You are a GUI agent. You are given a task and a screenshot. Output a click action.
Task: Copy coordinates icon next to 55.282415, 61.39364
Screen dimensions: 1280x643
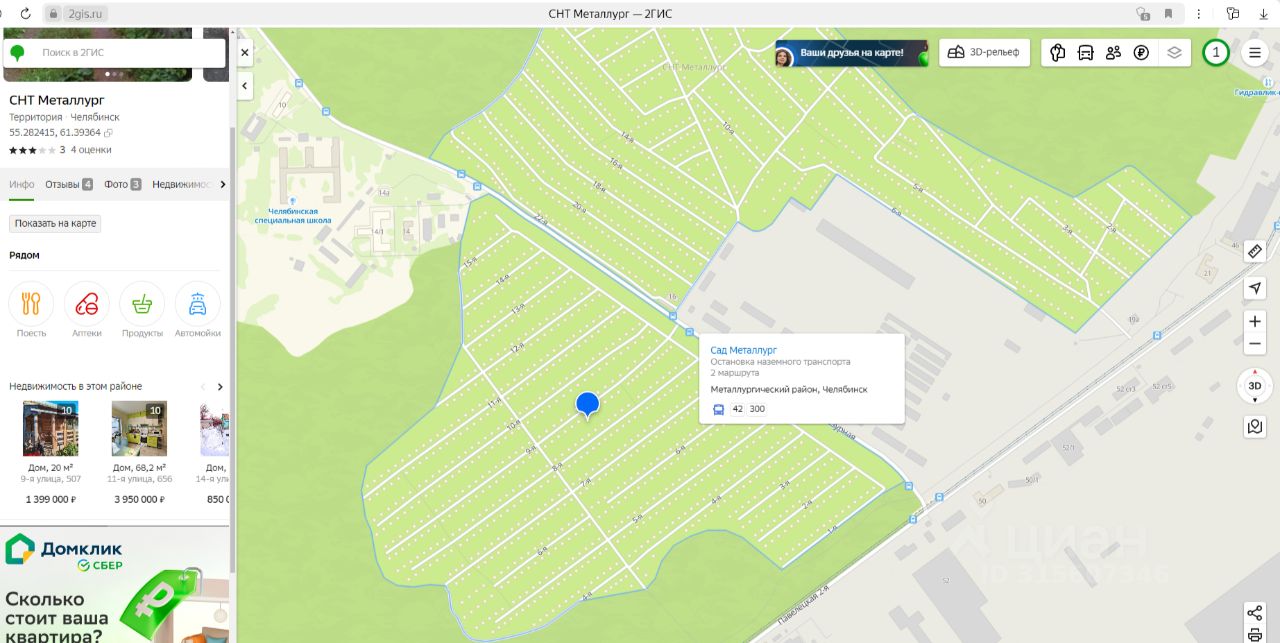[108, 133]
